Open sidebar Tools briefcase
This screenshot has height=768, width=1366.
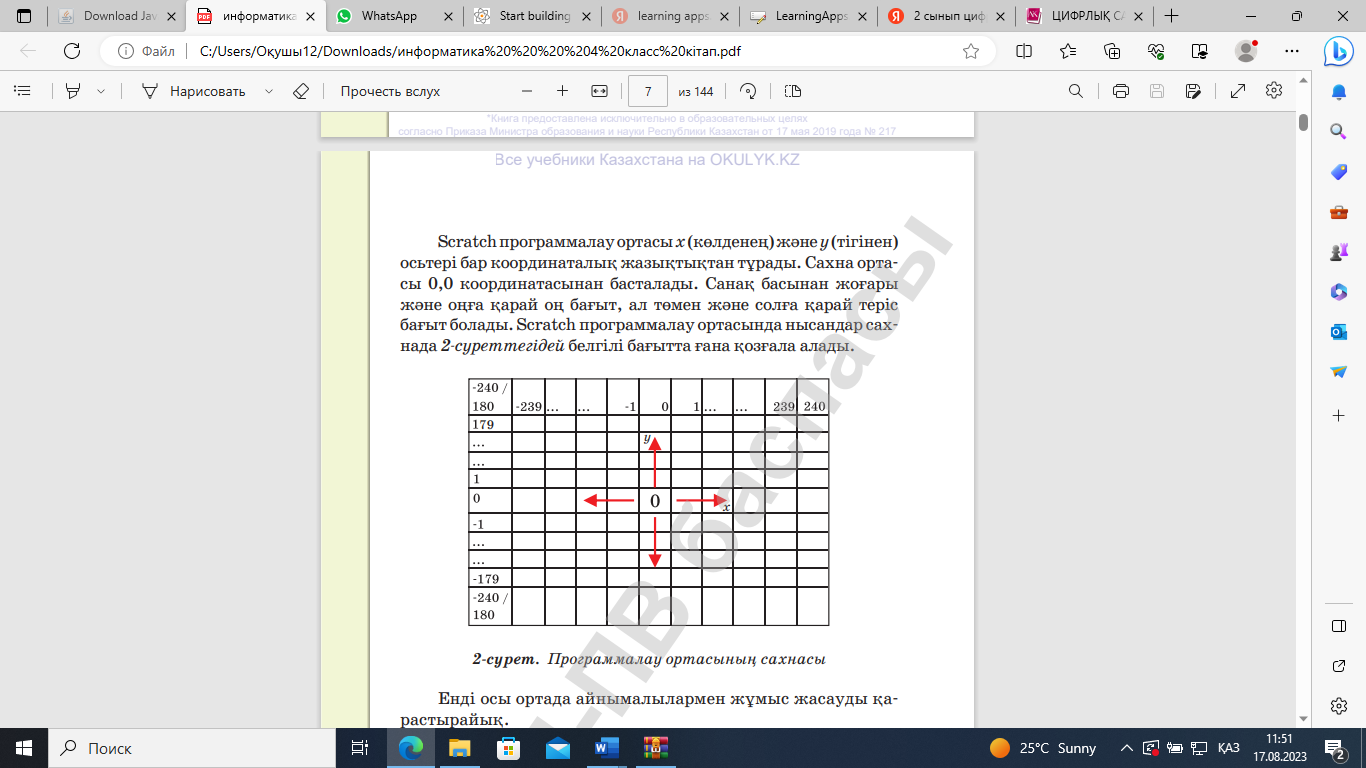click(x=1338, y=211)
